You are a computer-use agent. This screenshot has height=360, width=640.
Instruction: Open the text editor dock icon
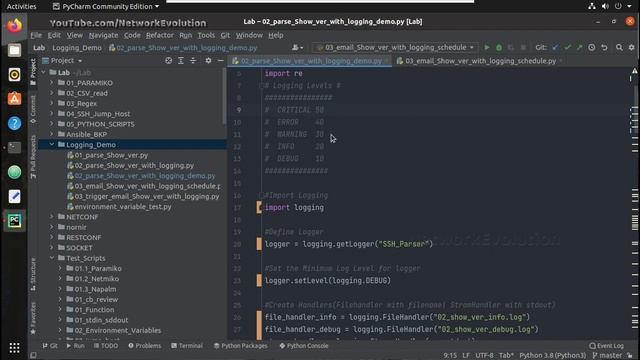click(x=14, y=196)
